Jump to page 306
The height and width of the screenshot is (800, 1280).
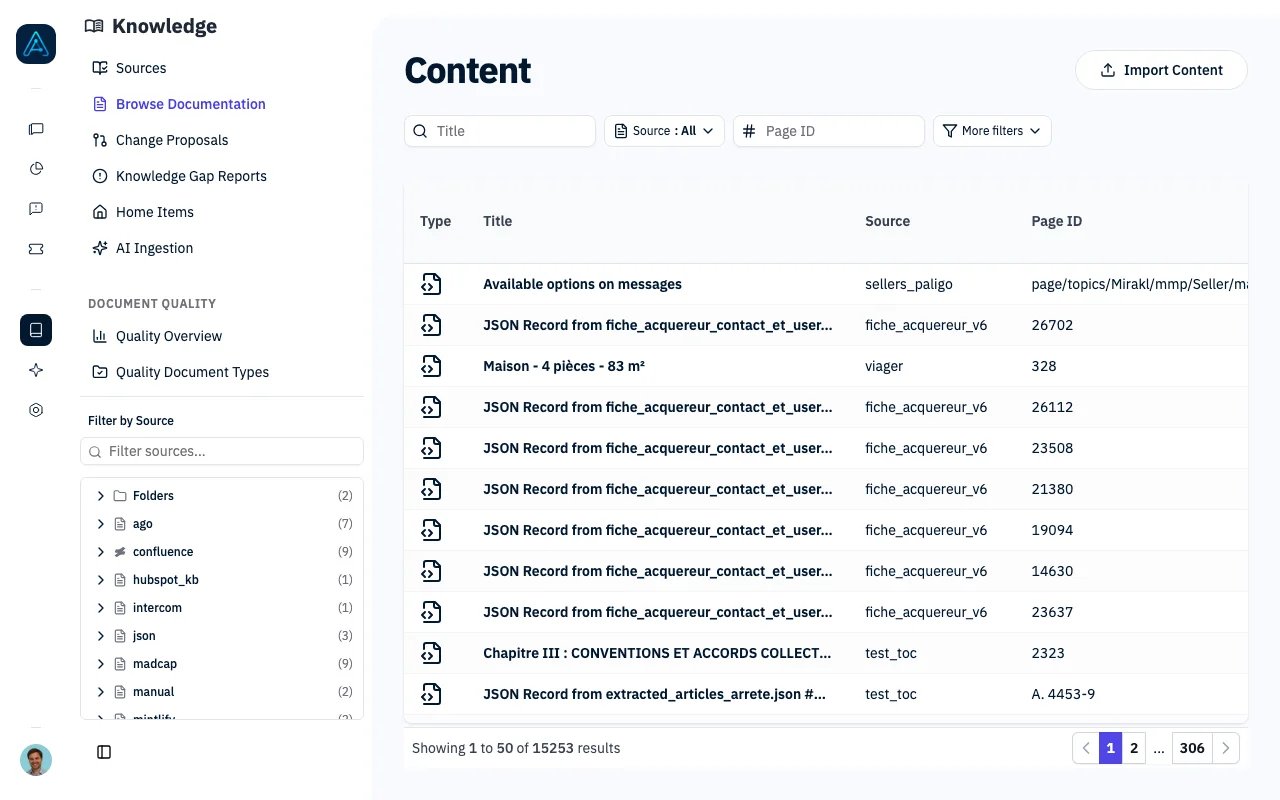[x=1192, y=748]
